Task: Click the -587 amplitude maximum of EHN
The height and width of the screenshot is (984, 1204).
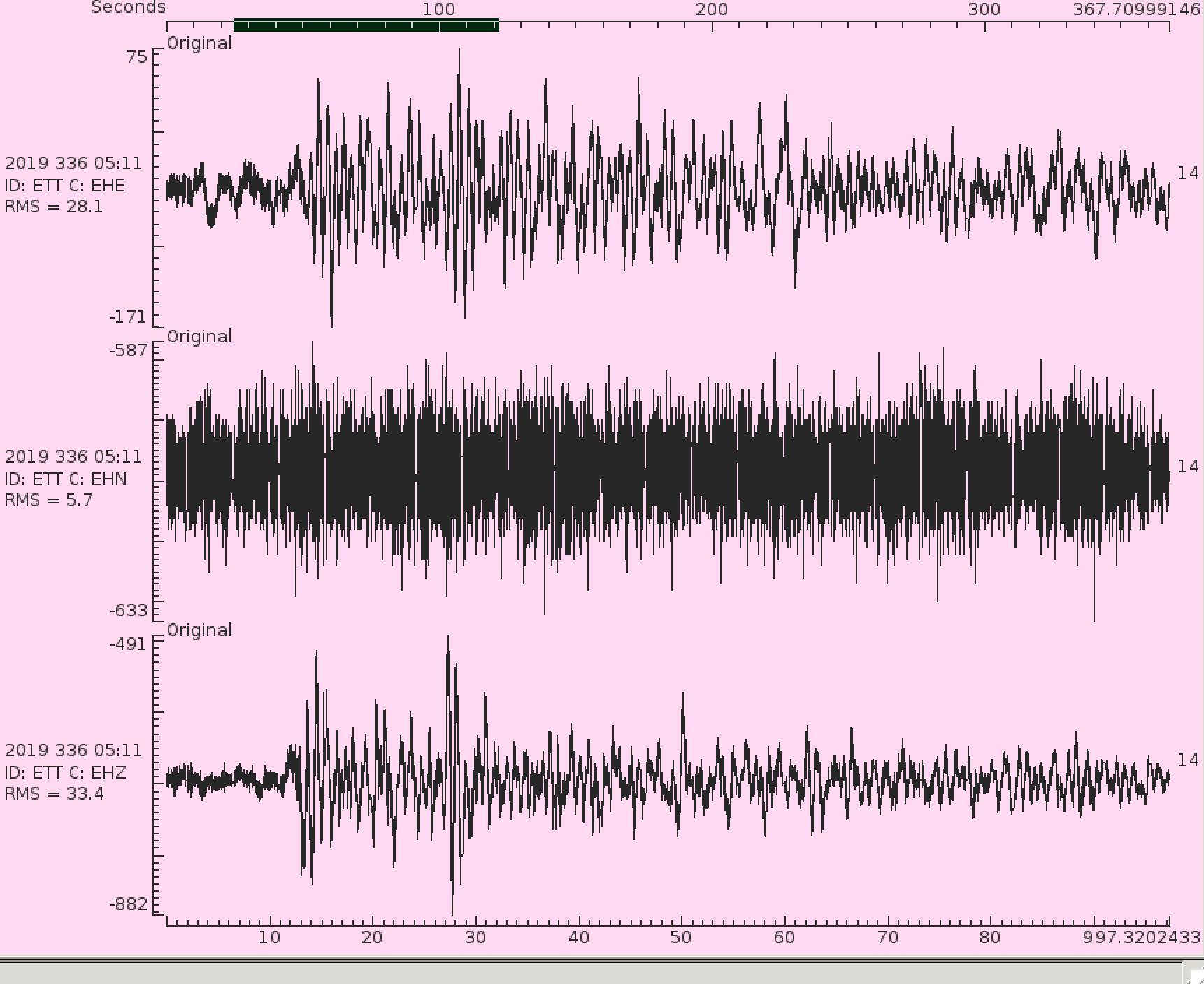Action: 129,351
